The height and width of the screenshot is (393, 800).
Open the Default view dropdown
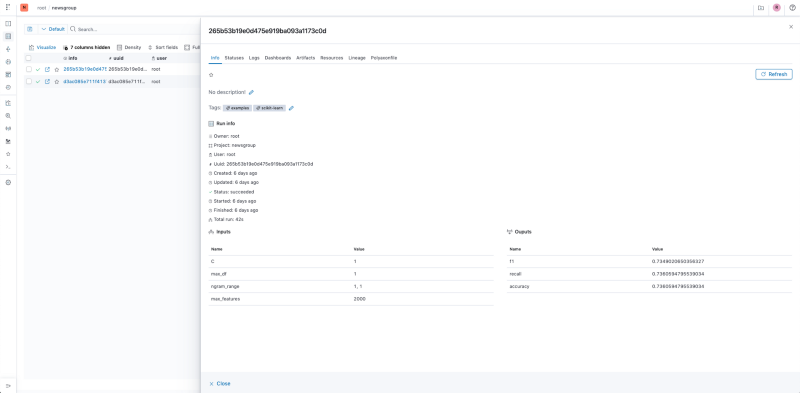(53, 29)
